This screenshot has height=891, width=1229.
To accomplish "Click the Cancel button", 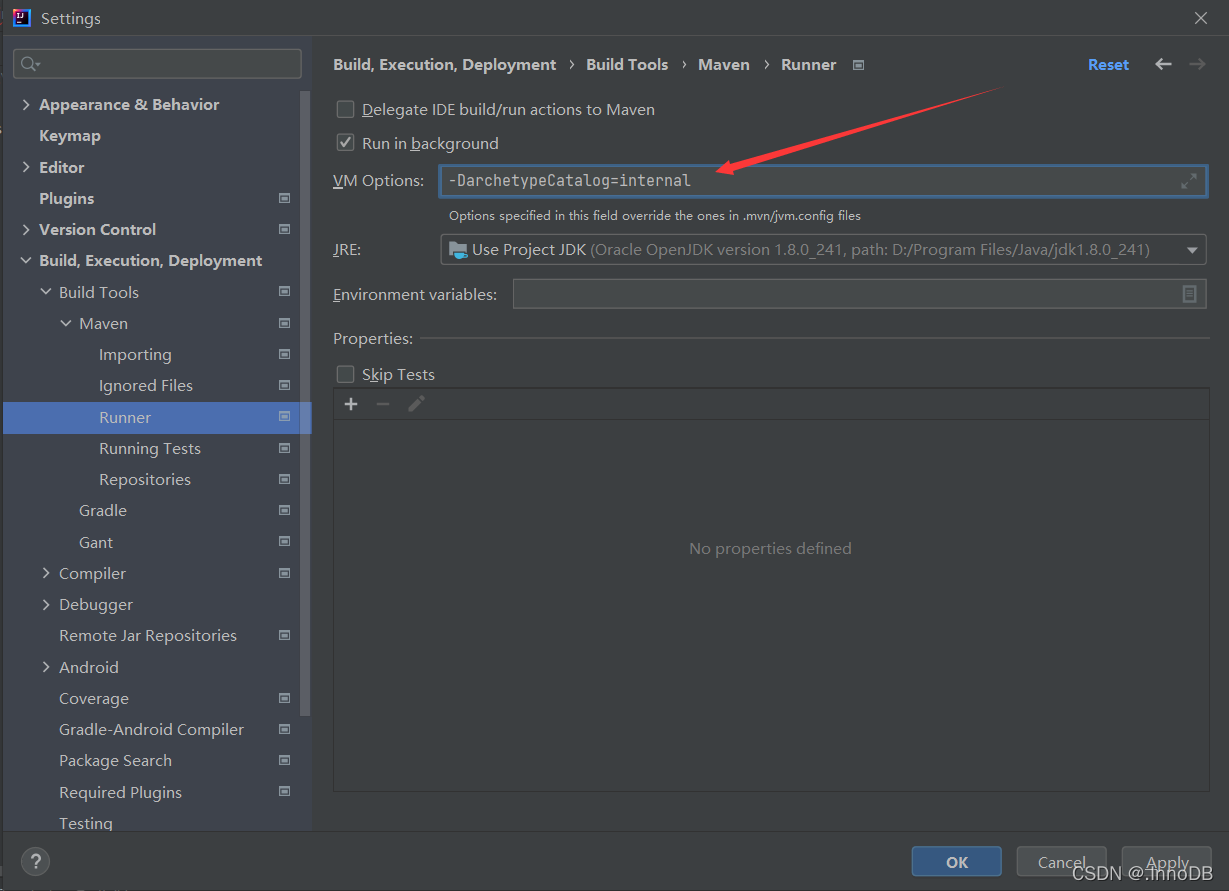I will coord(1061,862).
